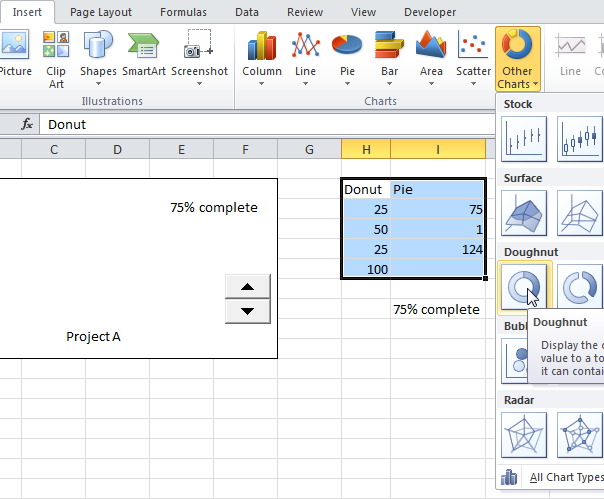Click All Chart Types link

565,478
